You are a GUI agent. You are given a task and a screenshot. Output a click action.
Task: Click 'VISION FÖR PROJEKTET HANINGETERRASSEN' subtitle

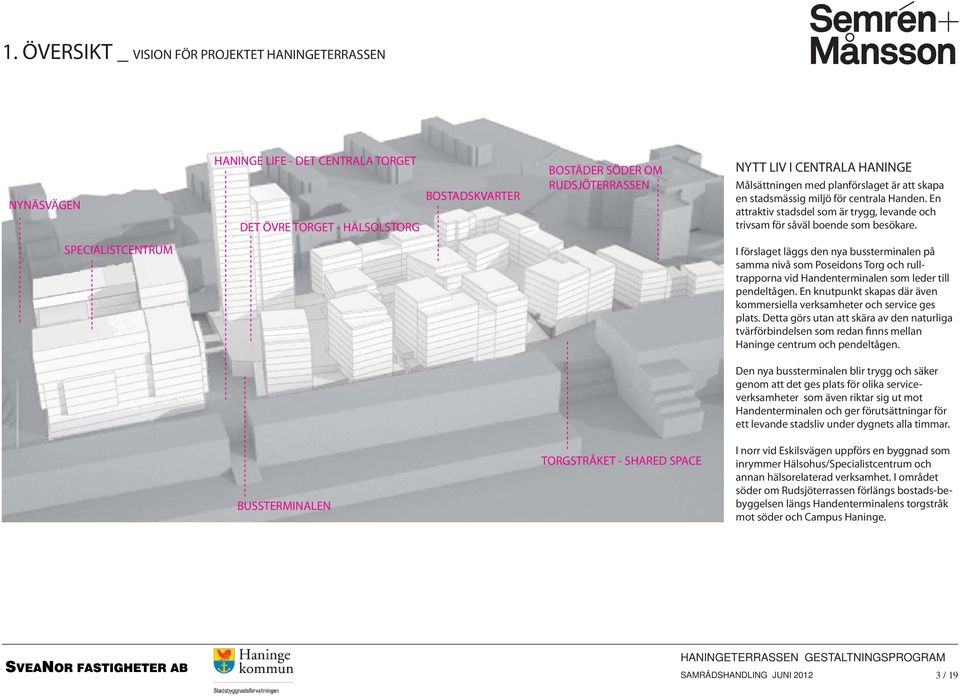point(259,54)
